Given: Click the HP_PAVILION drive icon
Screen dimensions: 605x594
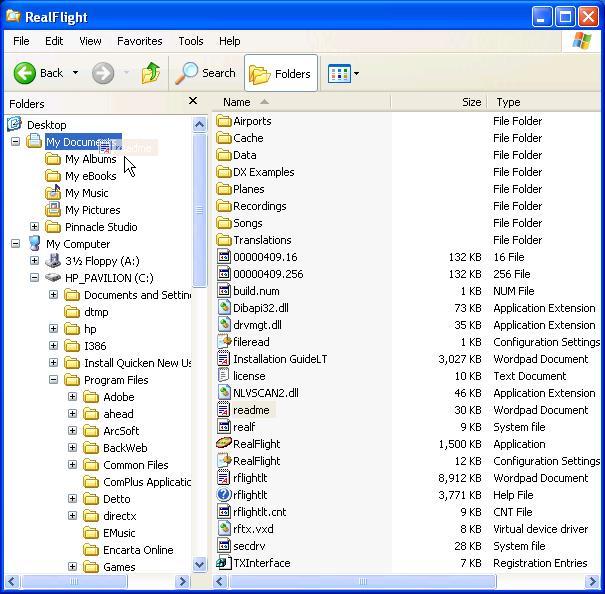Looking at the screenshot, I should (x=53, y=278).
